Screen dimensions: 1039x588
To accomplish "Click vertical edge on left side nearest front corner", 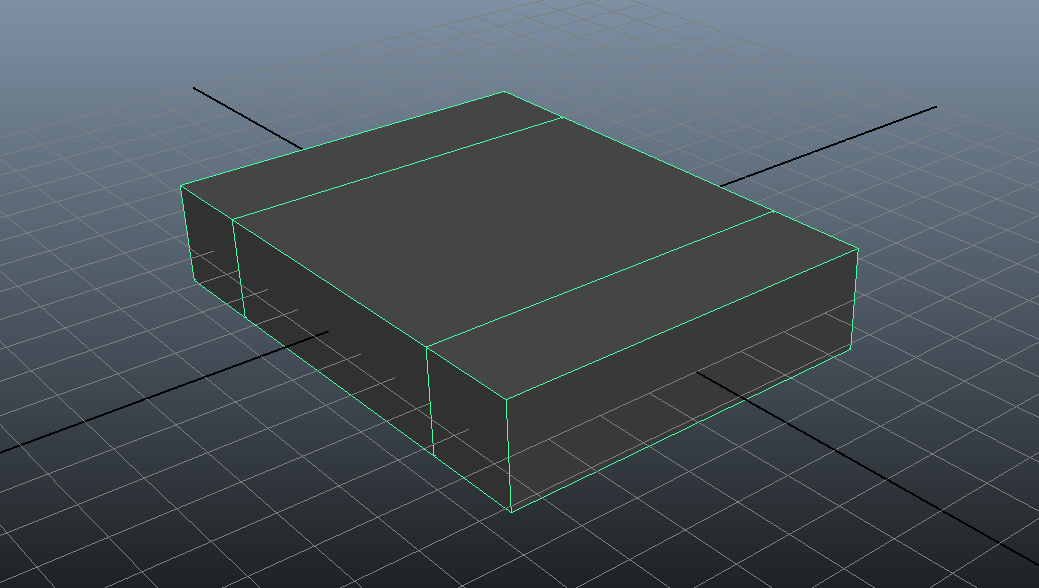I will point(430,400).
